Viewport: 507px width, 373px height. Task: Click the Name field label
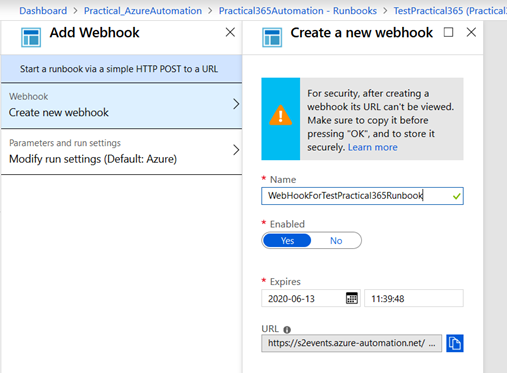coord(283,180)
